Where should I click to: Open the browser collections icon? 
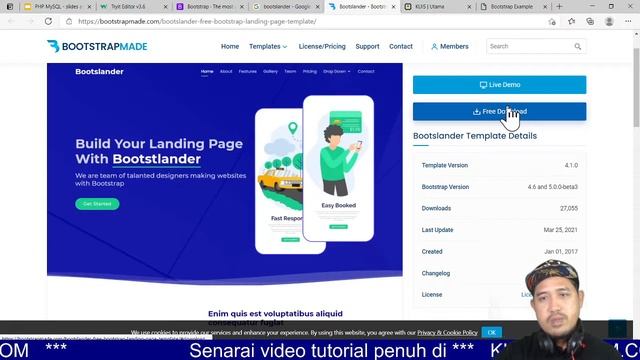point(590,21)
